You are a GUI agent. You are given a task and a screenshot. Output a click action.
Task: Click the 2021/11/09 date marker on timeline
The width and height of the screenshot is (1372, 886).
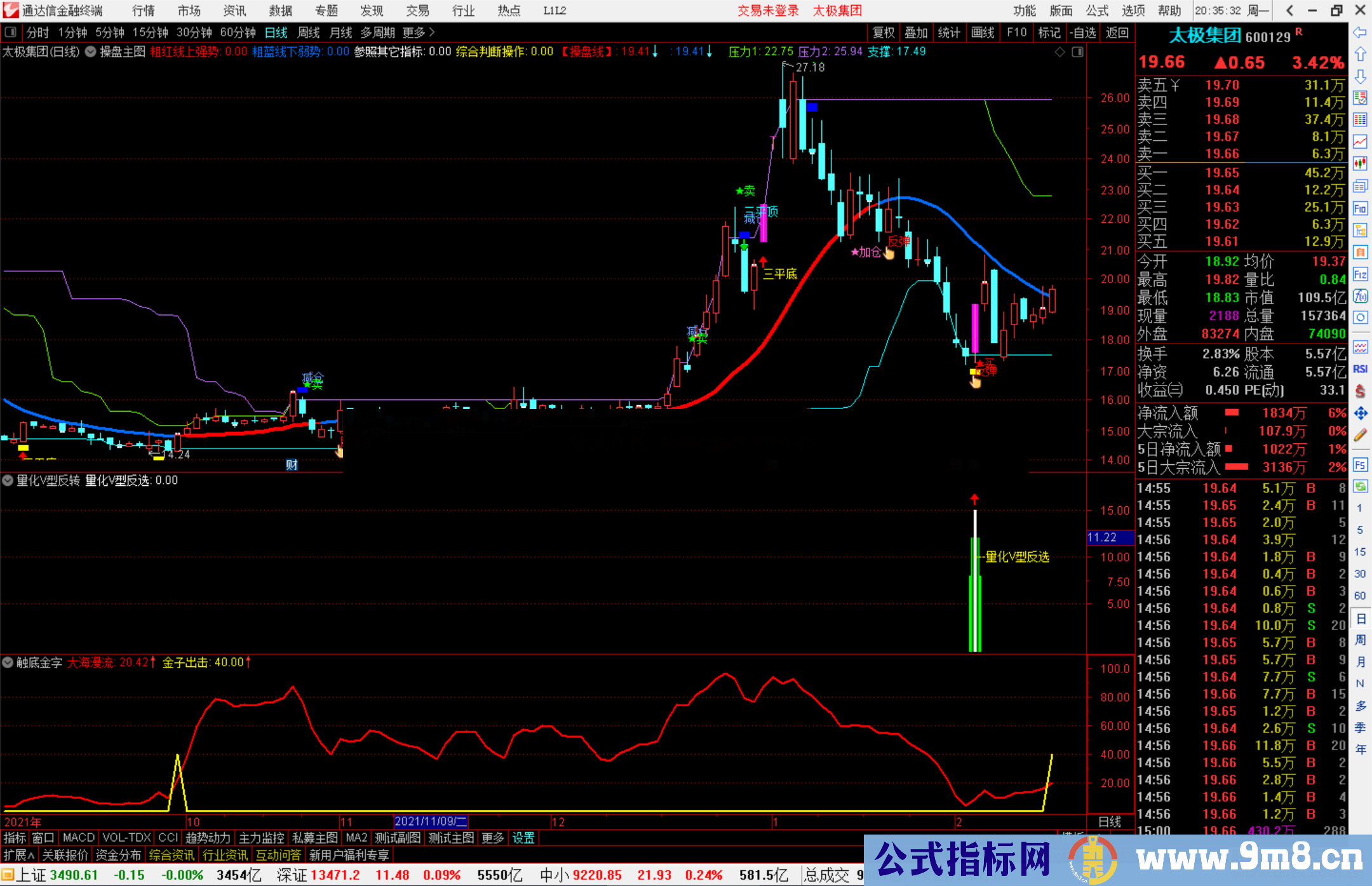pos(430,822)
